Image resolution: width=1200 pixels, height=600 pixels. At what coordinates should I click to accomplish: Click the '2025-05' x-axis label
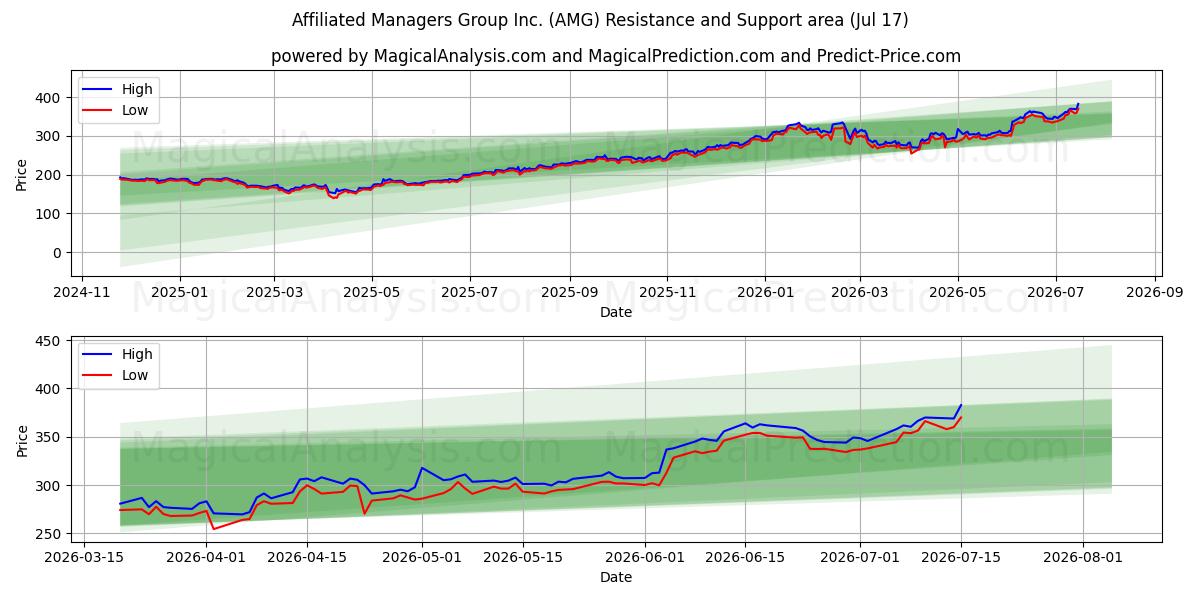point(372,293)
